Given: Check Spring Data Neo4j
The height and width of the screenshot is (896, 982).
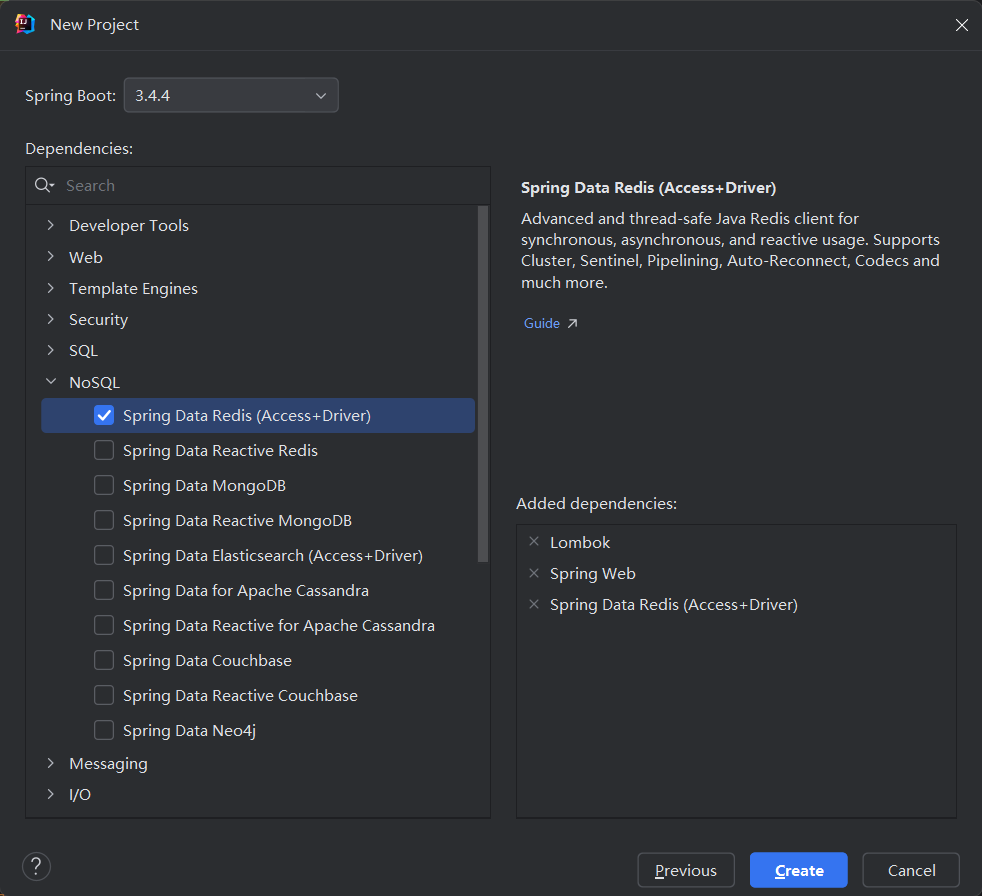Looking at the screenshot, I should tap(104, 730).
